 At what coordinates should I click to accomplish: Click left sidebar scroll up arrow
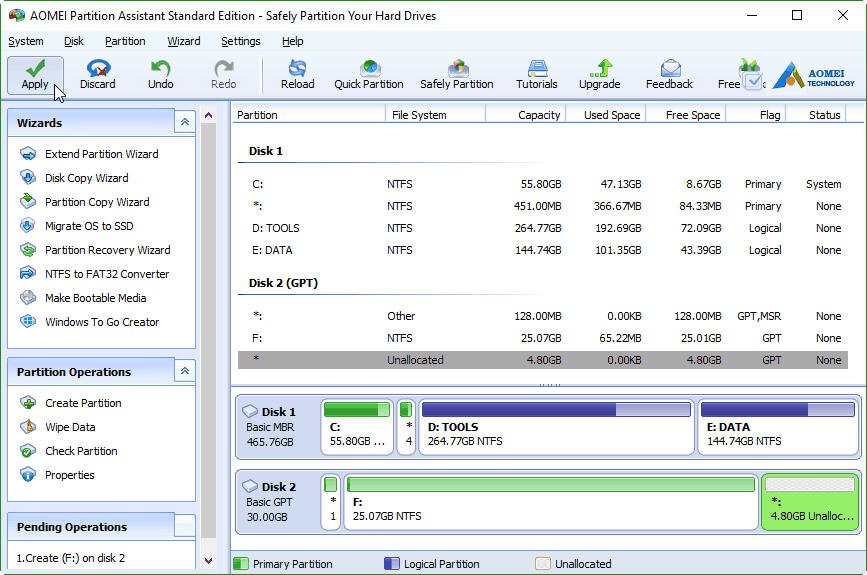coord(208,116)
